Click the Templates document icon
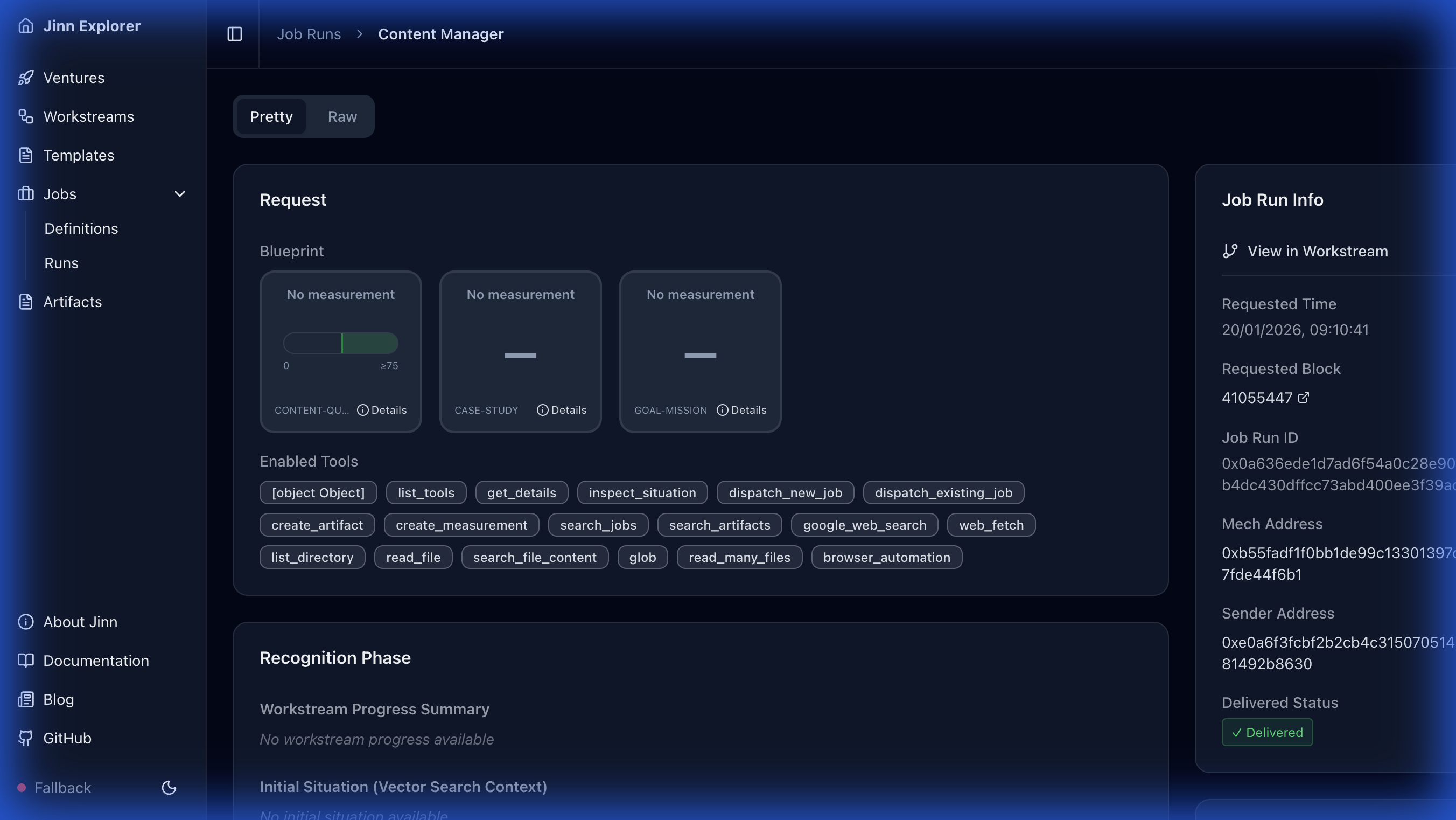Screen dimensions: 1456x820 click(25, 155)
